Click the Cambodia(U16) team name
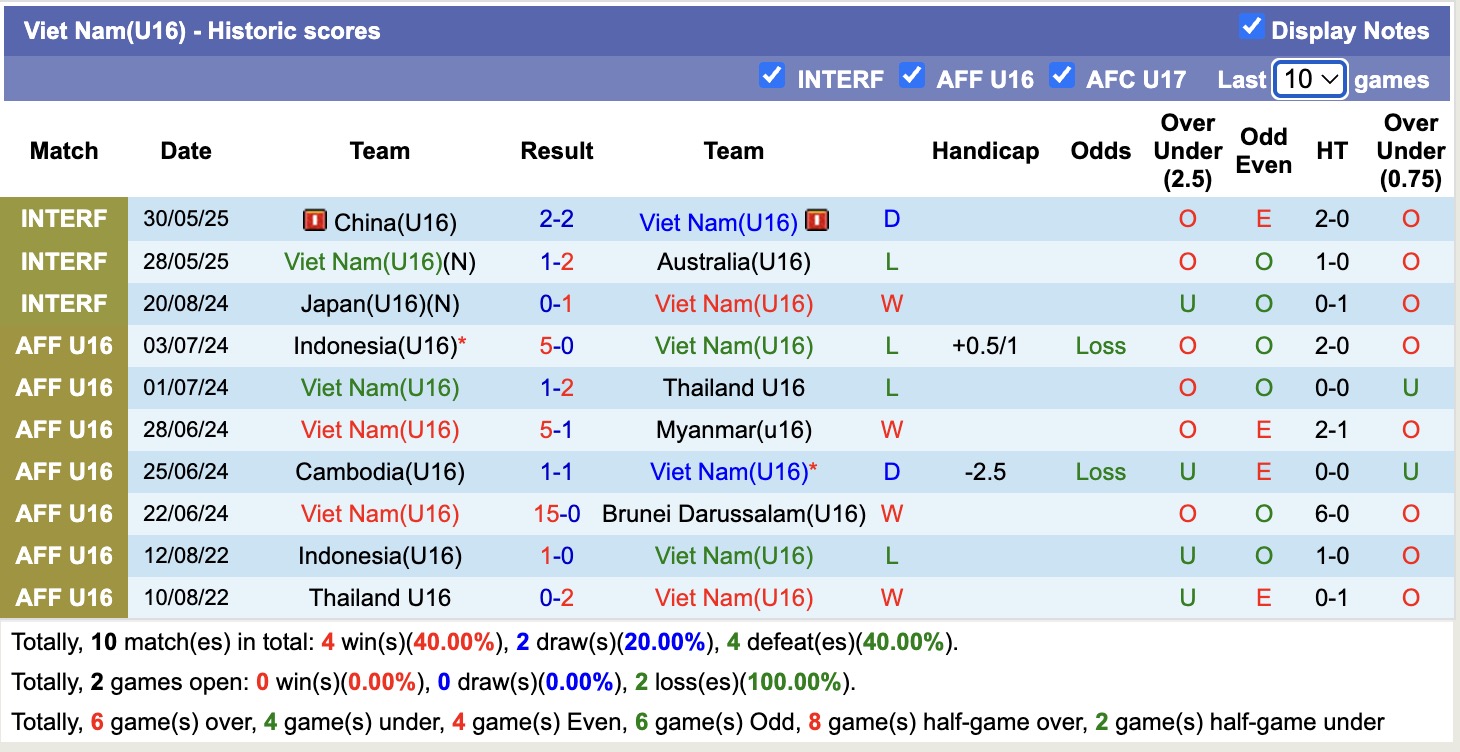The image size is (1460, 752). [380, 472]
